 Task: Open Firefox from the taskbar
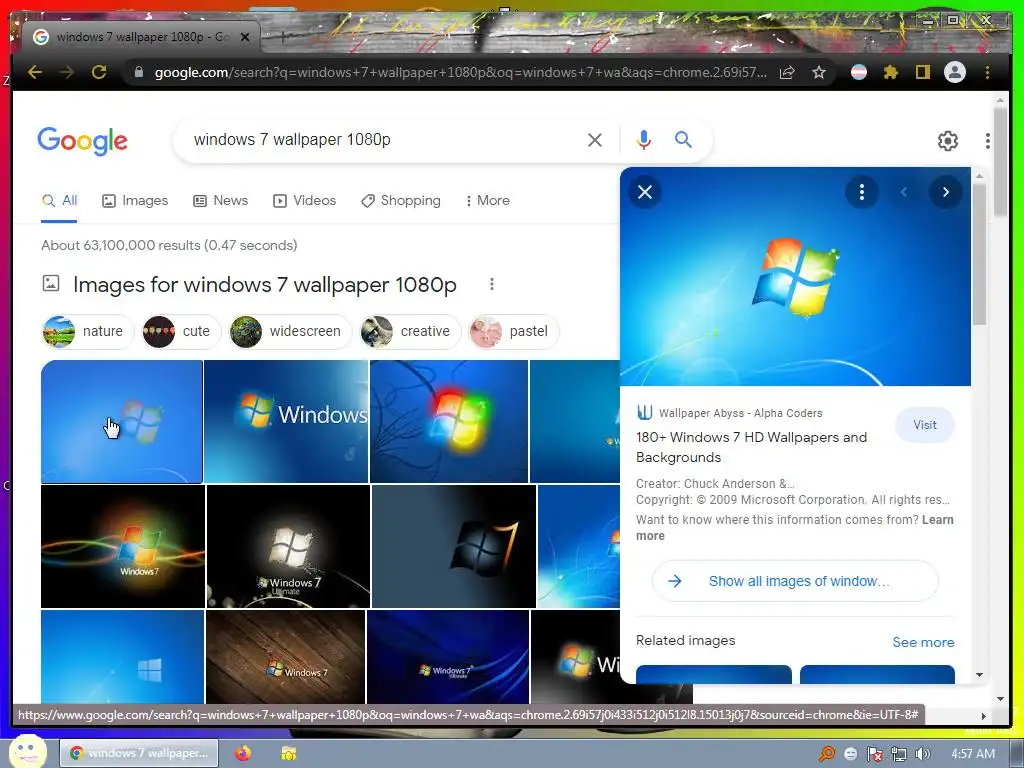[x=243, y=753]
